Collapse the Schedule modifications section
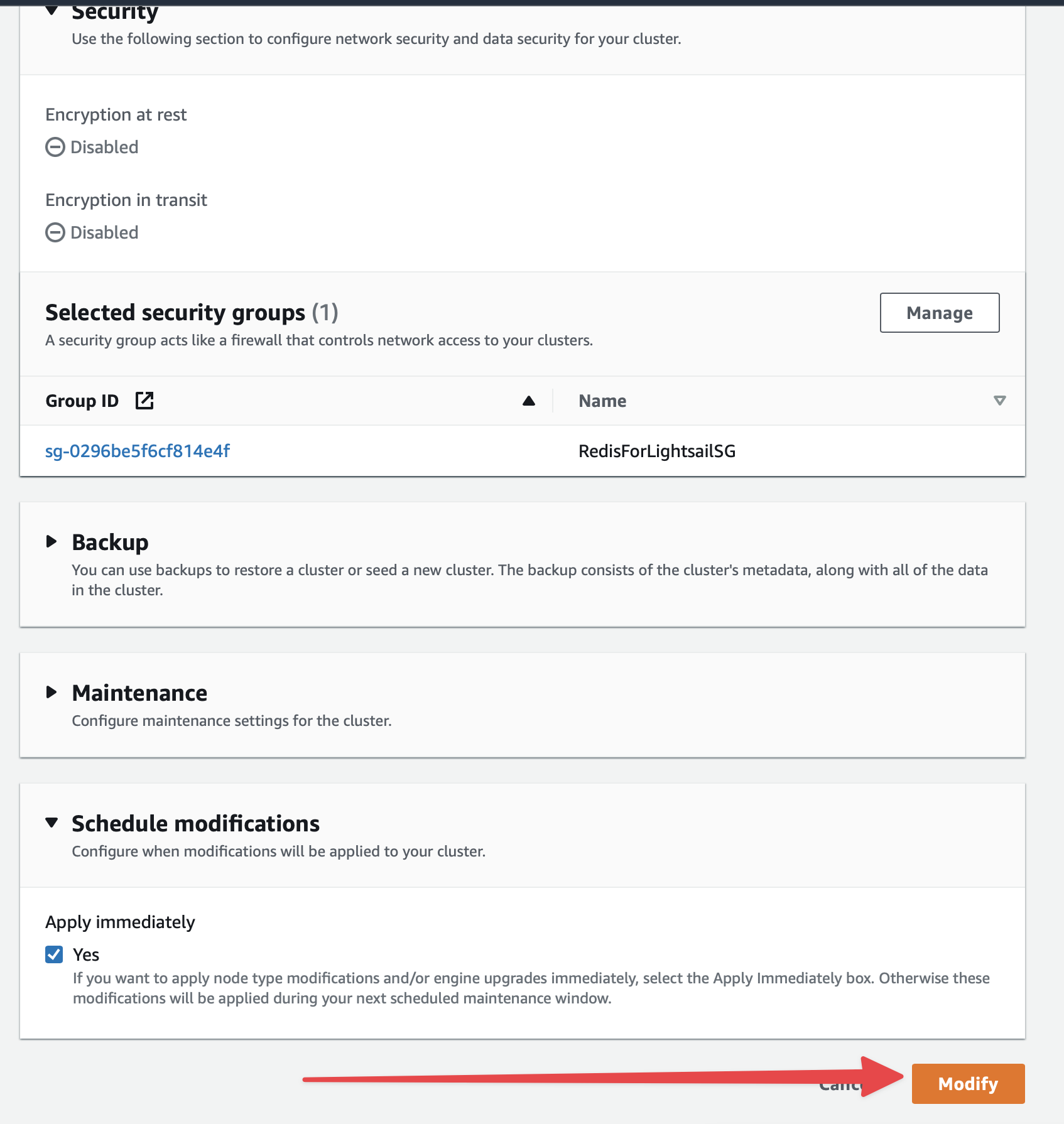Viewport: 1064px width, 1124px height. pos(52,822)
